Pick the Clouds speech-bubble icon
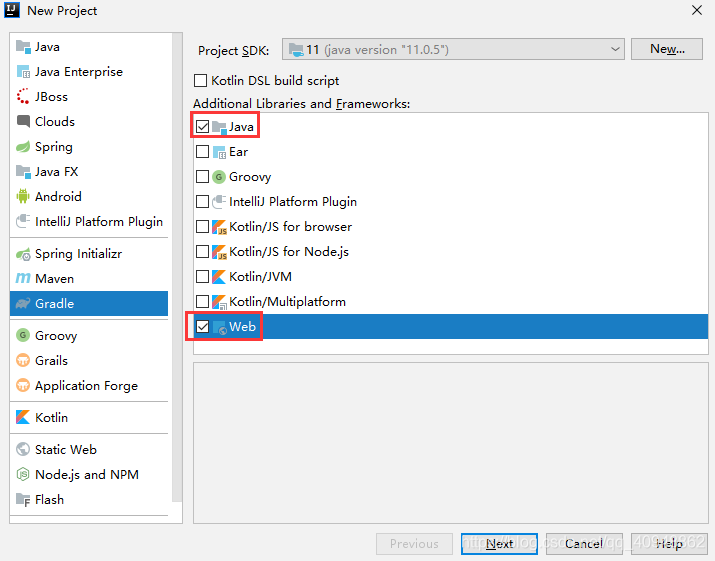 click(23, 122)
